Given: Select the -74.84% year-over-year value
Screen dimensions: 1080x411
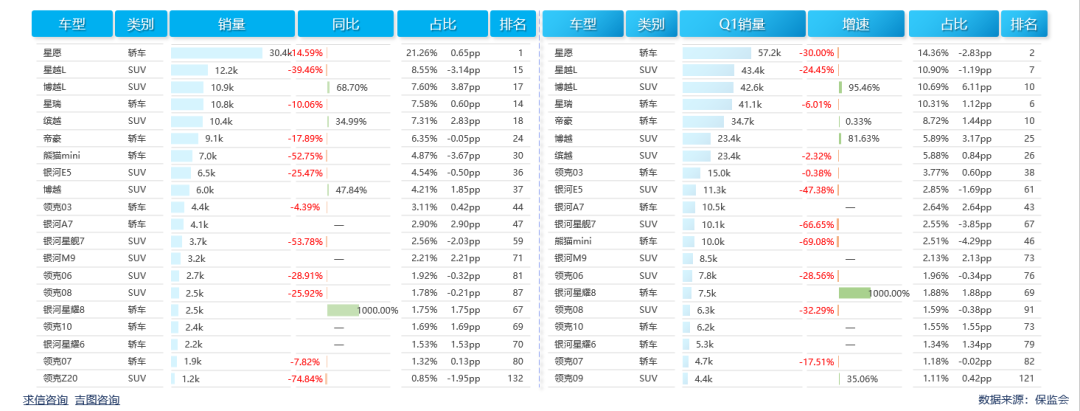Looking at the screenshot, I should point(305,379).
